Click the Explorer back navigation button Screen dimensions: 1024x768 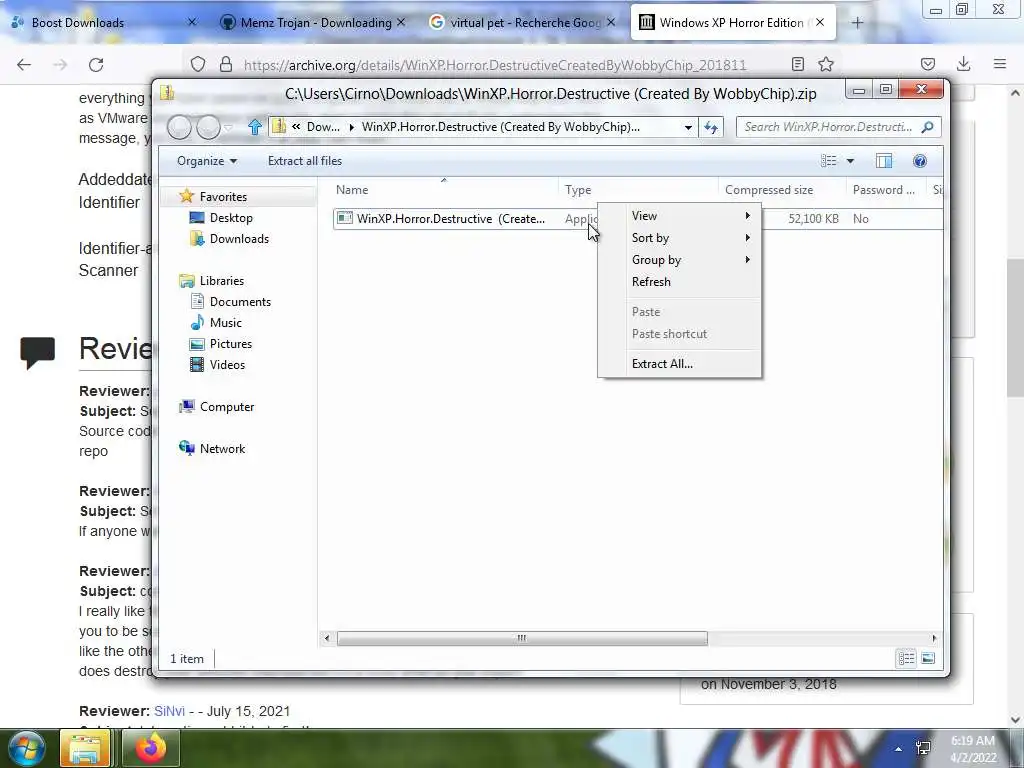coord(179,127)
